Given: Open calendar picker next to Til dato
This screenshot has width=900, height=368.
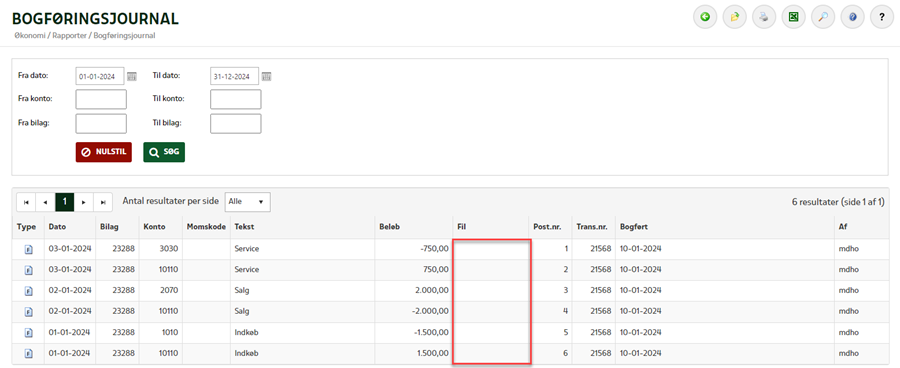Looking at the screenshot, I should tap(266, 76).
